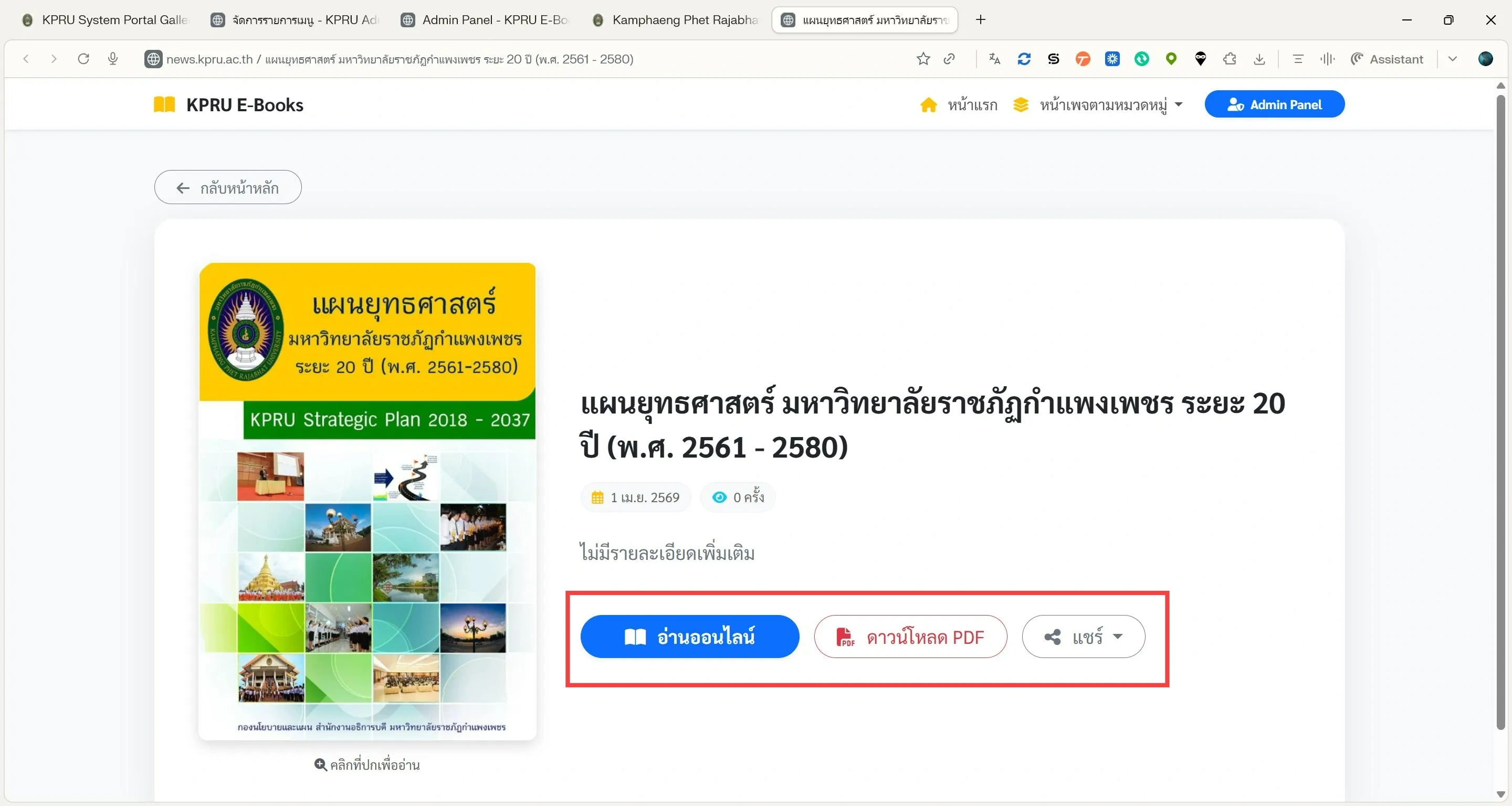Open a new browser tab
Image resolution: width=1512 pixels, height=806 pixels.
pos(980,20)
